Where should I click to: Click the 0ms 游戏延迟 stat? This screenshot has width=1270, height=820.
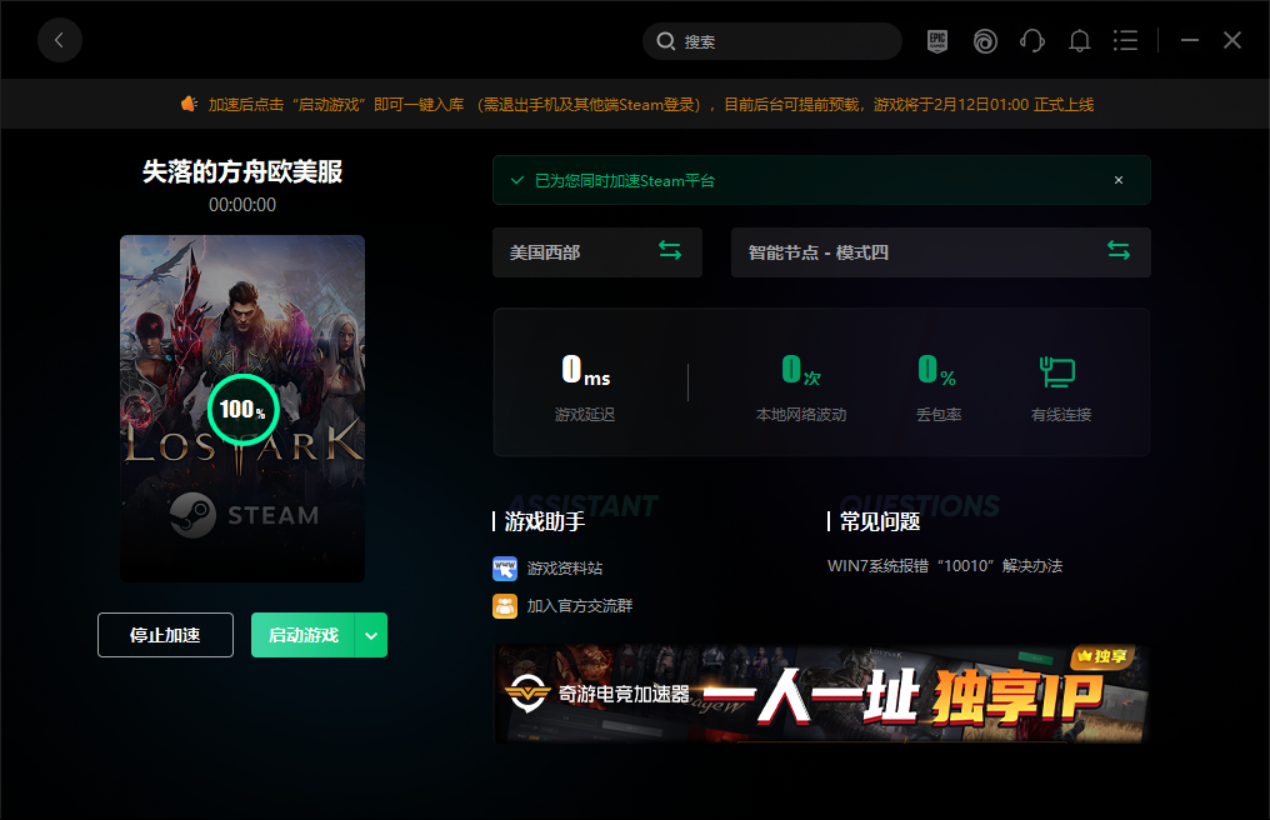[x=586, y=387]
